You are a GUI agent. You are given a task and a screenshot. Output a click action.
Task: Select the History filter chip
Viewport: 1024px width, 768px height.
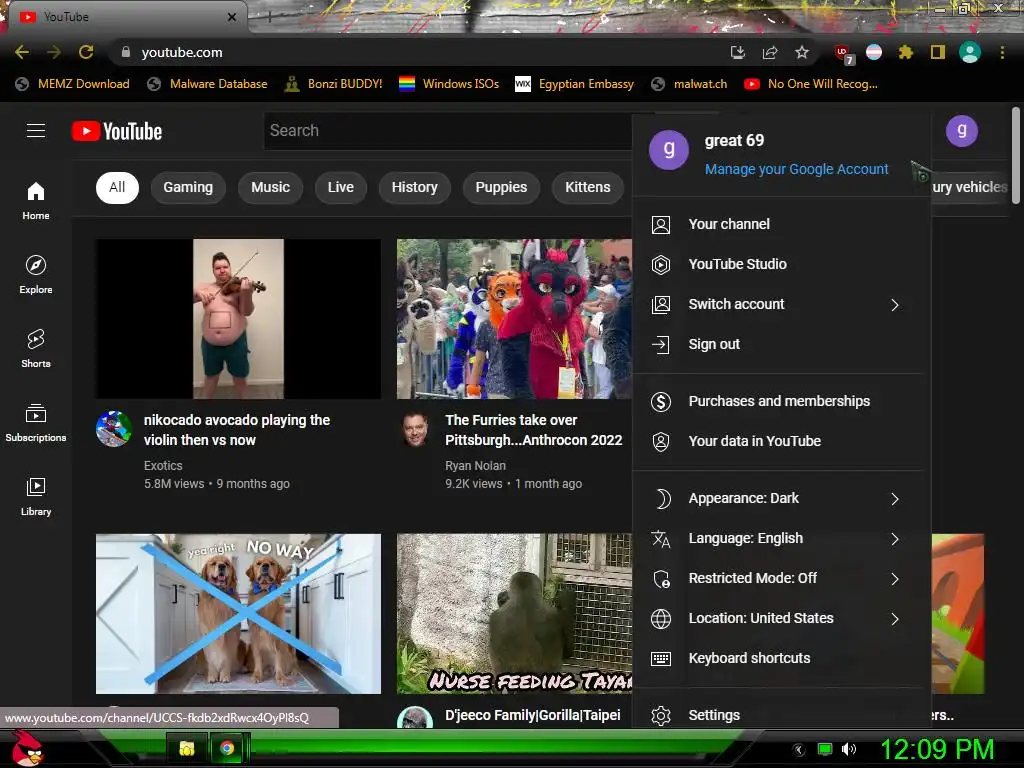[x=415, y=187]
